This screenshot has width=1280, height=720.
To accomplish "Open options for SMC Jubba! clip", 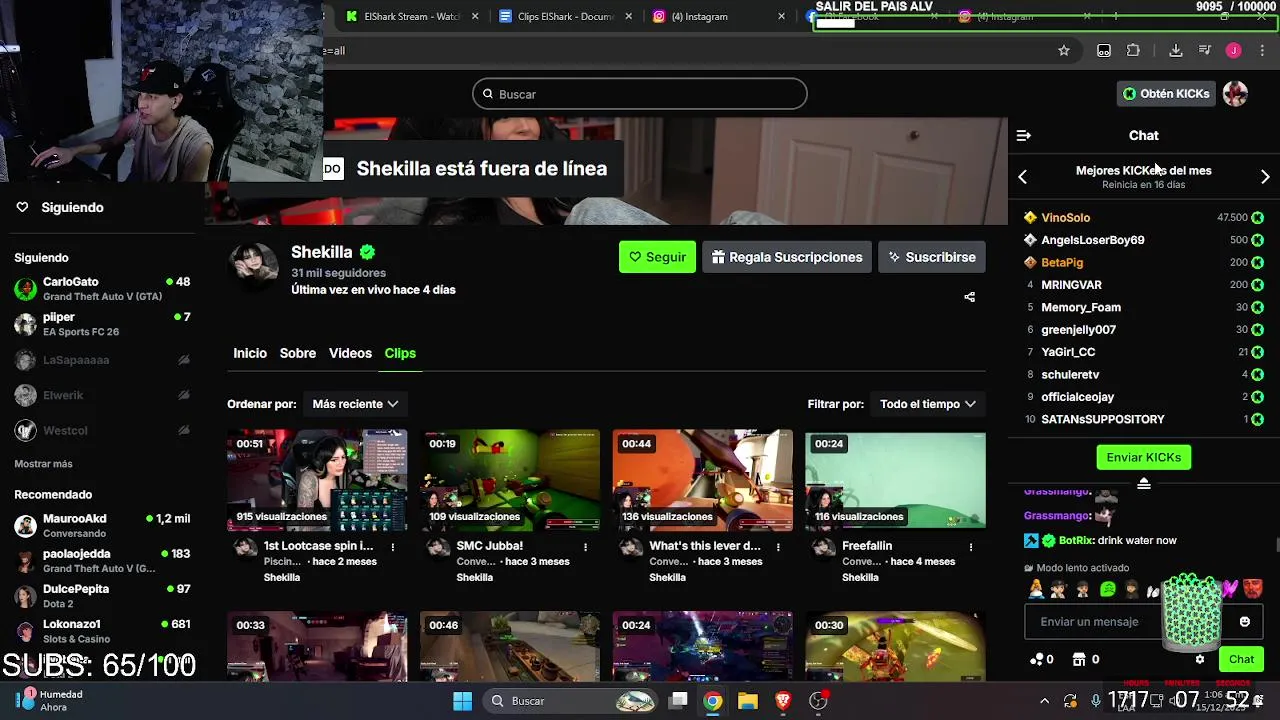I will (586, 547).
